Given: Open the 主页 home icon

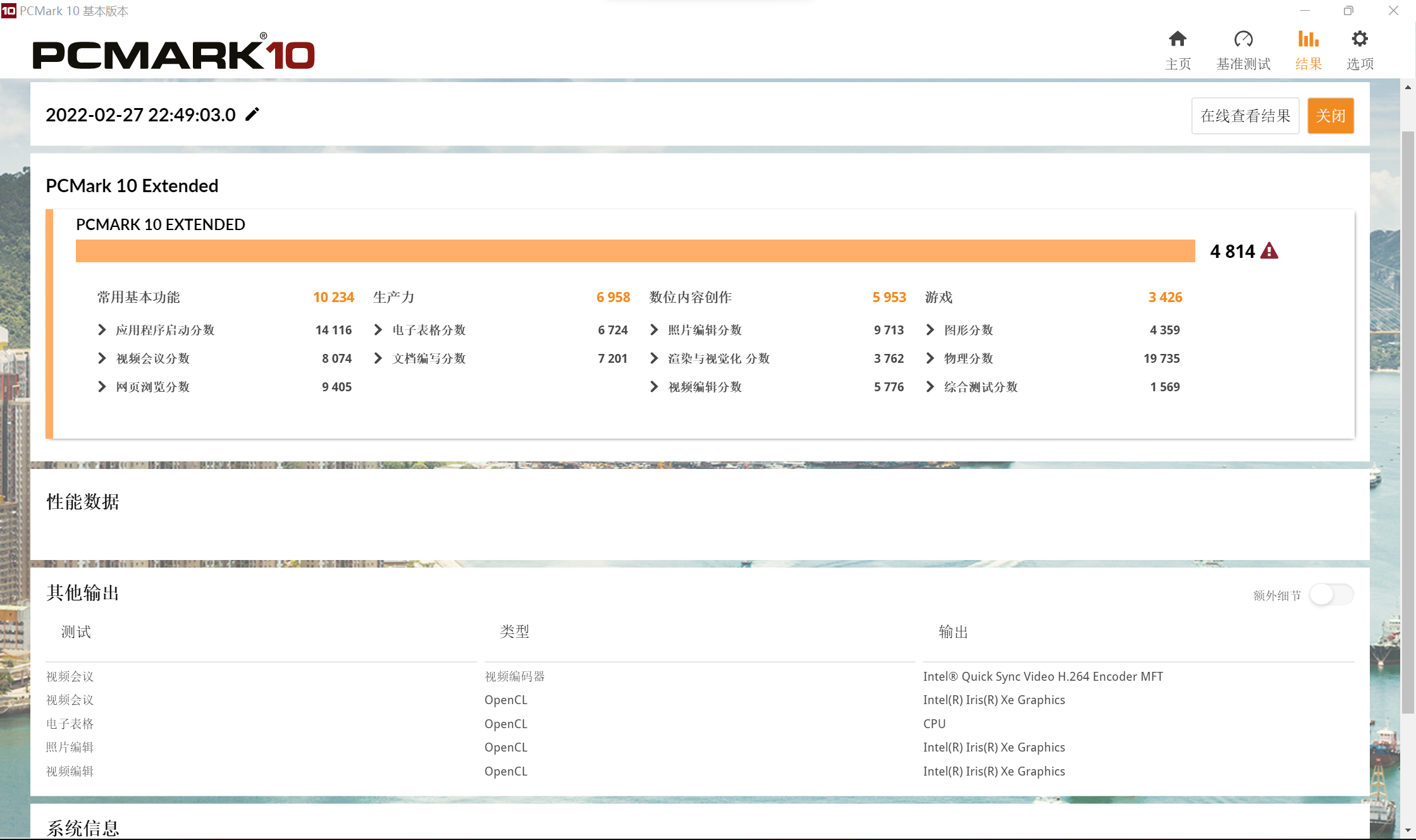Looking at the screenshot, I should click(1177, 39).
